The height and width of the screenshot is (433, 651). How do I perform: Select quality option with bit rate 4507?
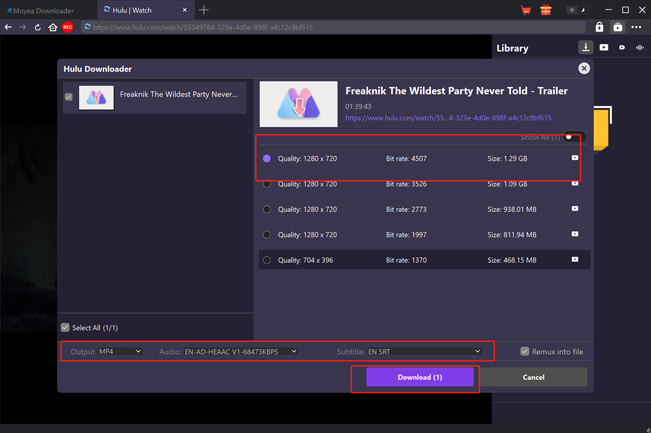point(267,159)
